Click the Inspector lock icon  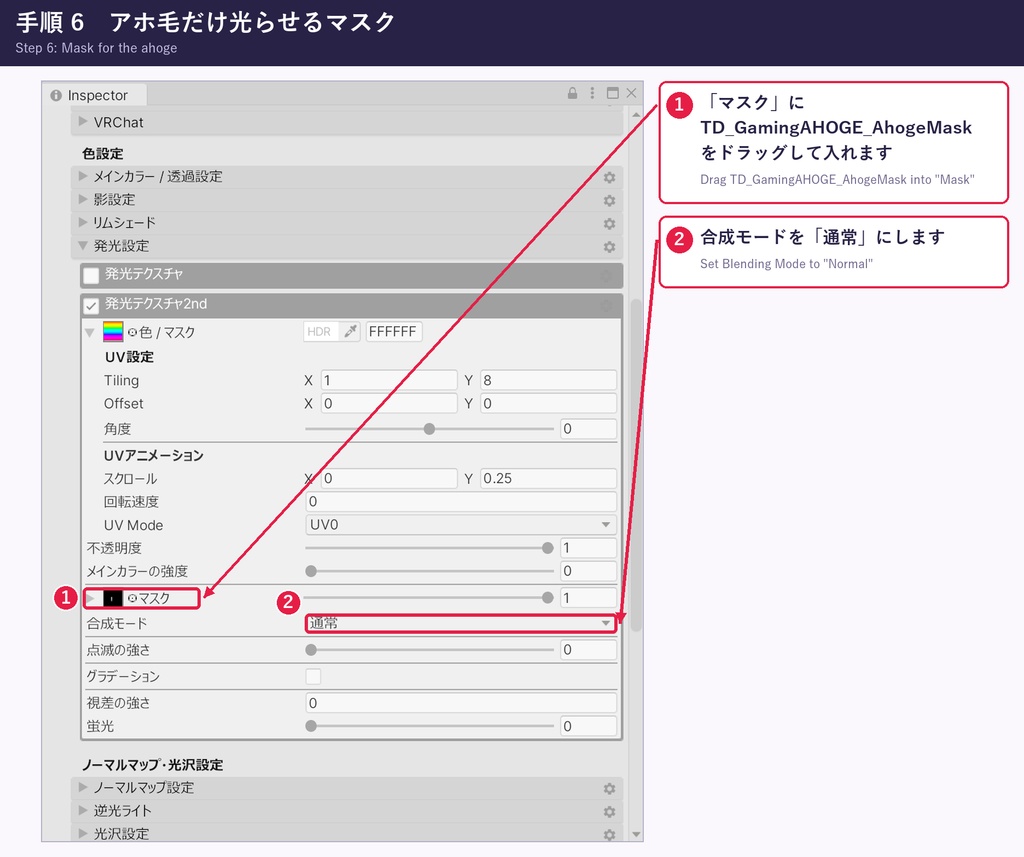pyautogui.click(x=572, y=93)
